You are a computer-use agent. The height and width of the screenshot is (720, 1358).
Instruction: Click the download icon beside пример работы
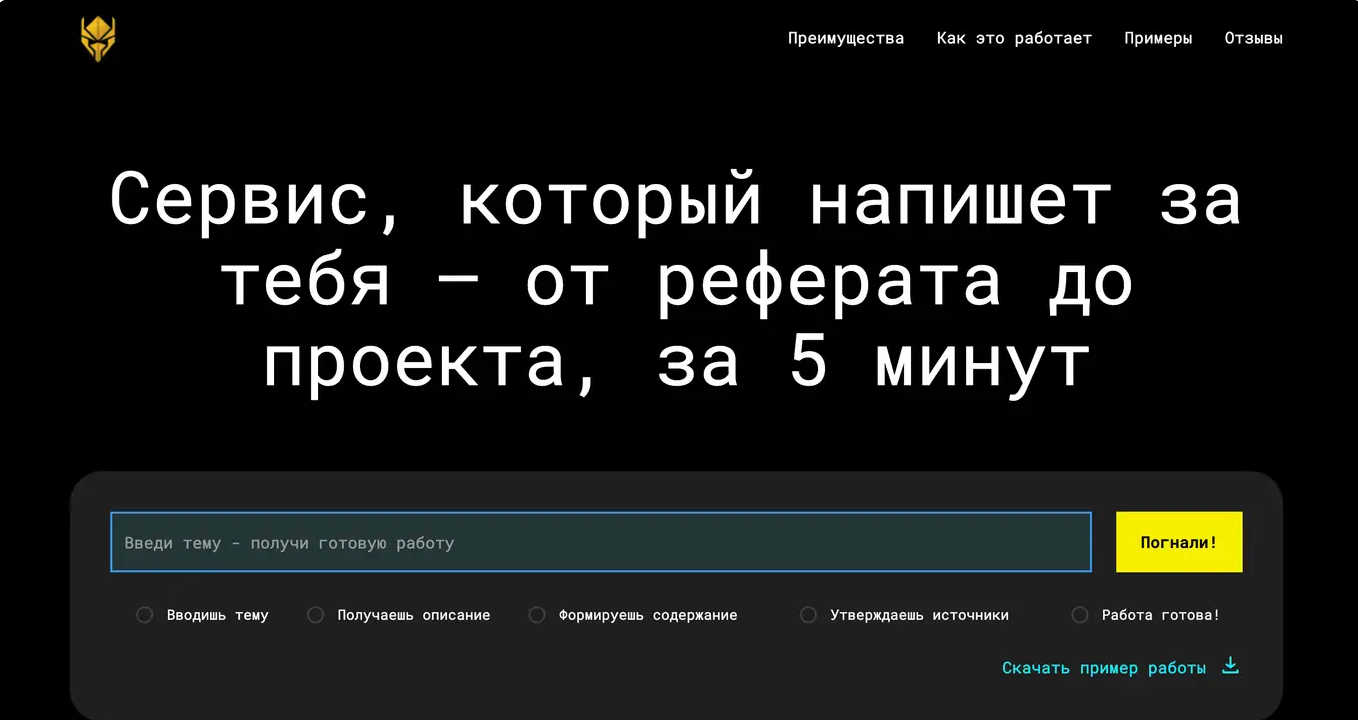pyautogui.click(x=1230, y=666)
